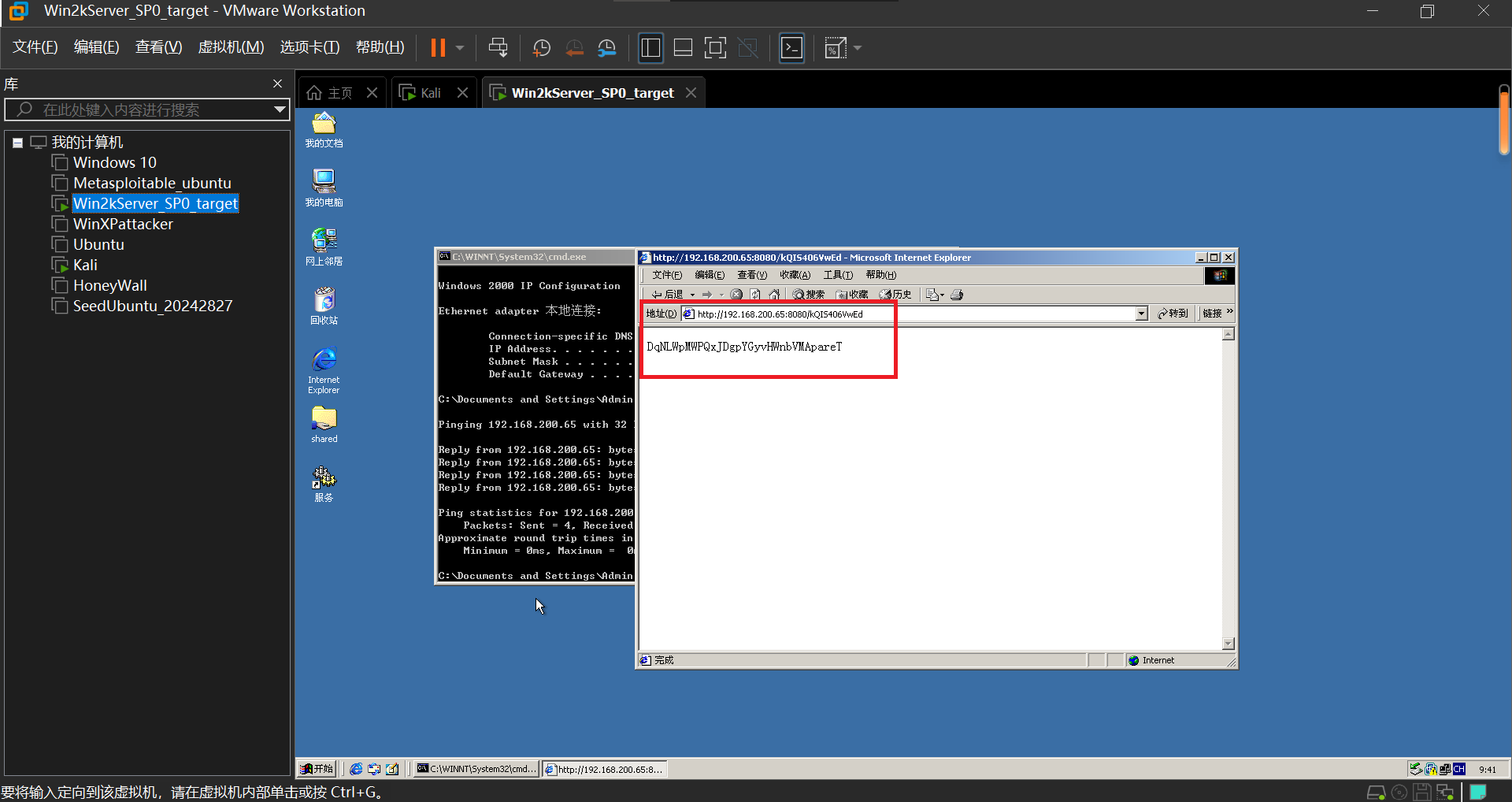Click the IE forward arrow button
This screenshot has height=802, width=1512.
tap(707, 295)
